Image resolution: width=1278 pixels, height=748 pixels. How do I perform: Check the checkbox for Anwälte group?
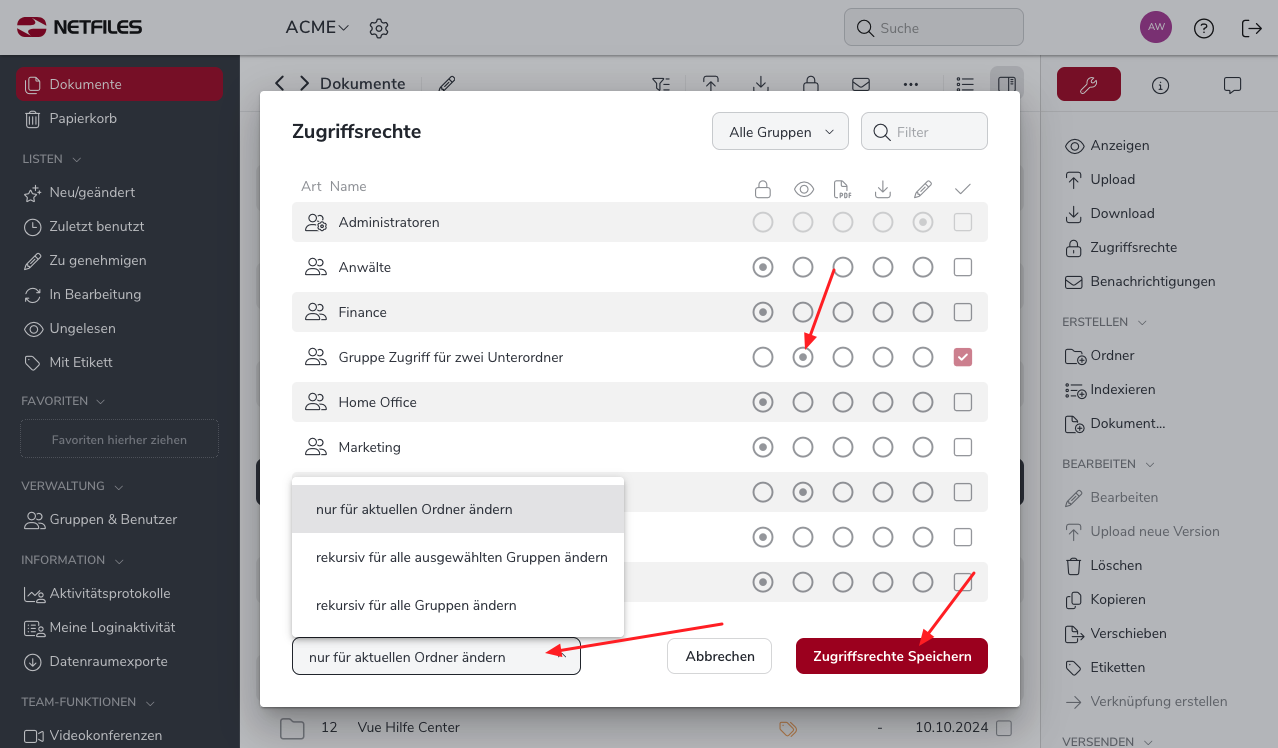(963, 267)
